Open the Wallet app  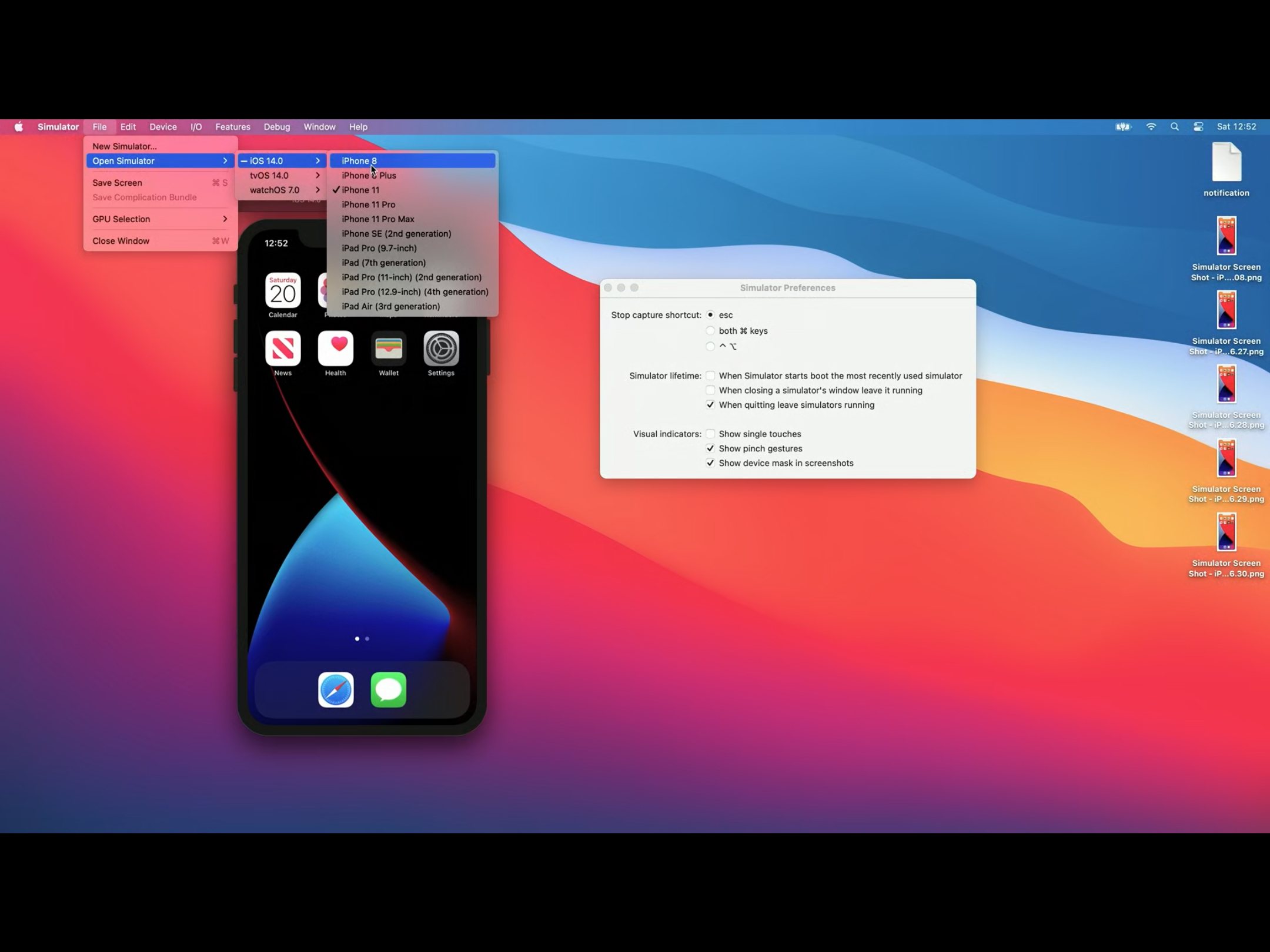pos(388,348)
